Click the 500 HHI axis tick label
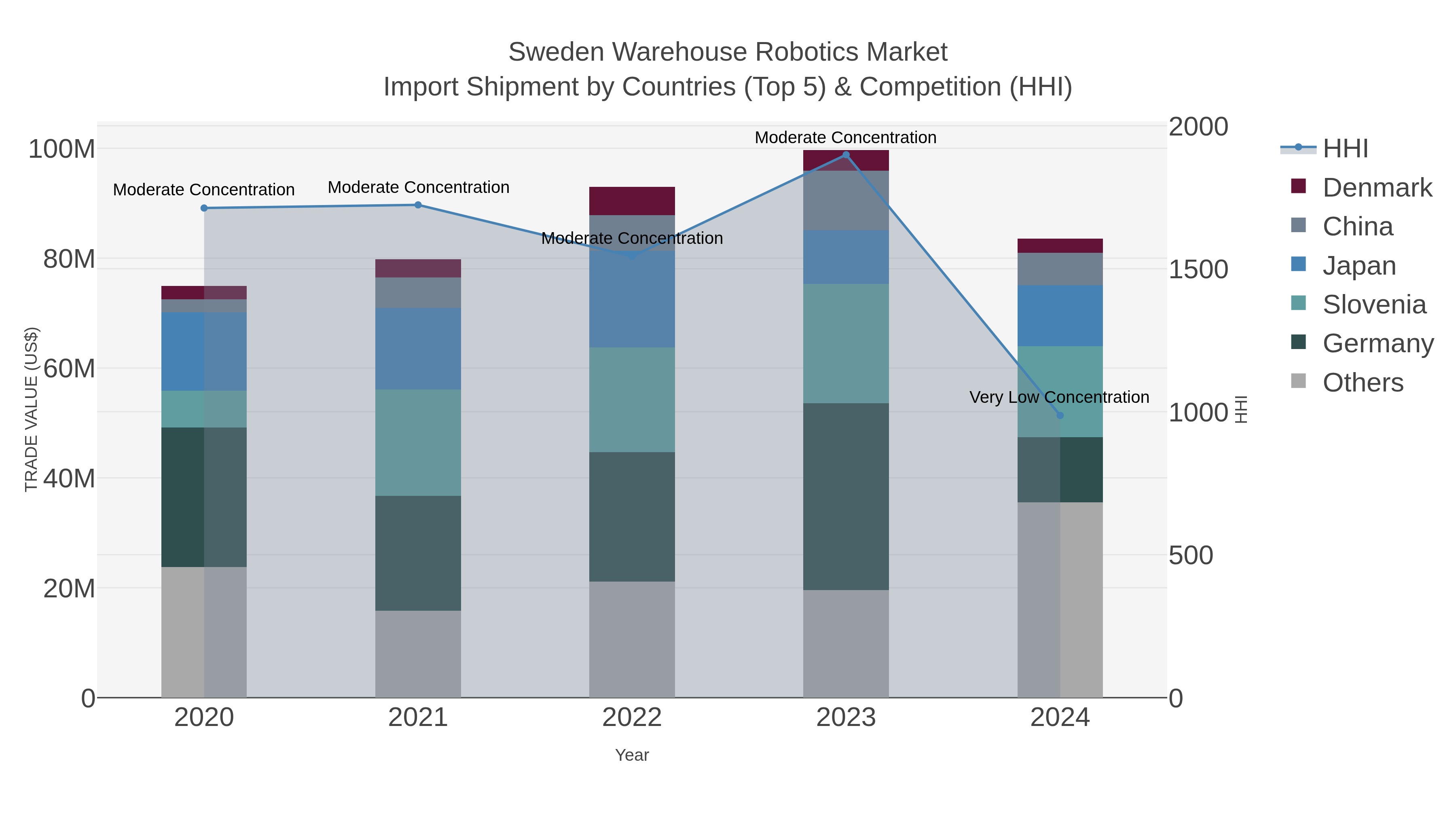Screen dimensions: 1456x819 click(x=1191, y=555)
